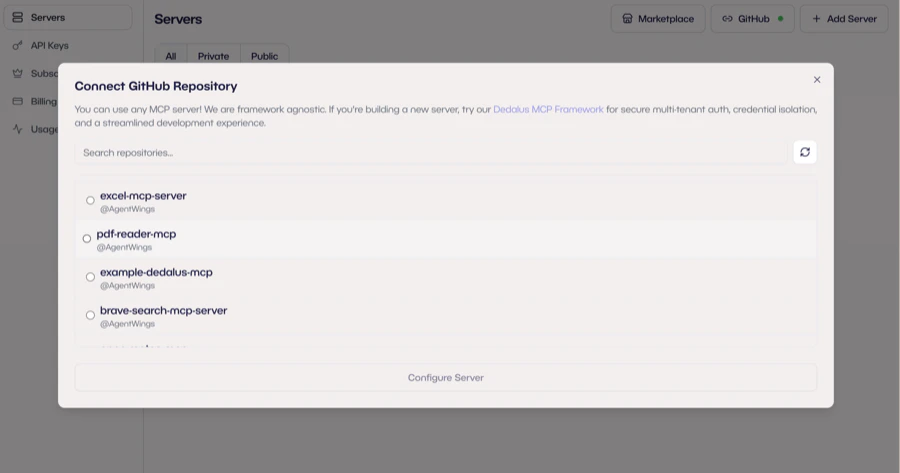Click the Servers sidebar icon
This screenshot has height=473, width=900.
click(18, 18)
